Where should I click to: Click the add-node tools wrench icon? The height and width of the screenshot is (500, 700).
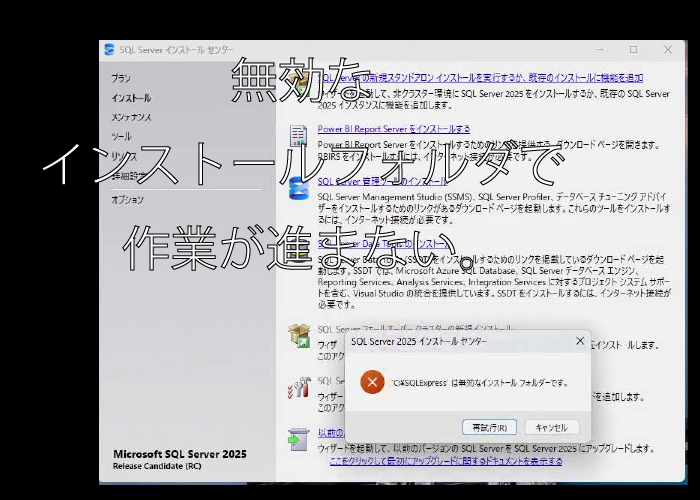click(299, 387)
